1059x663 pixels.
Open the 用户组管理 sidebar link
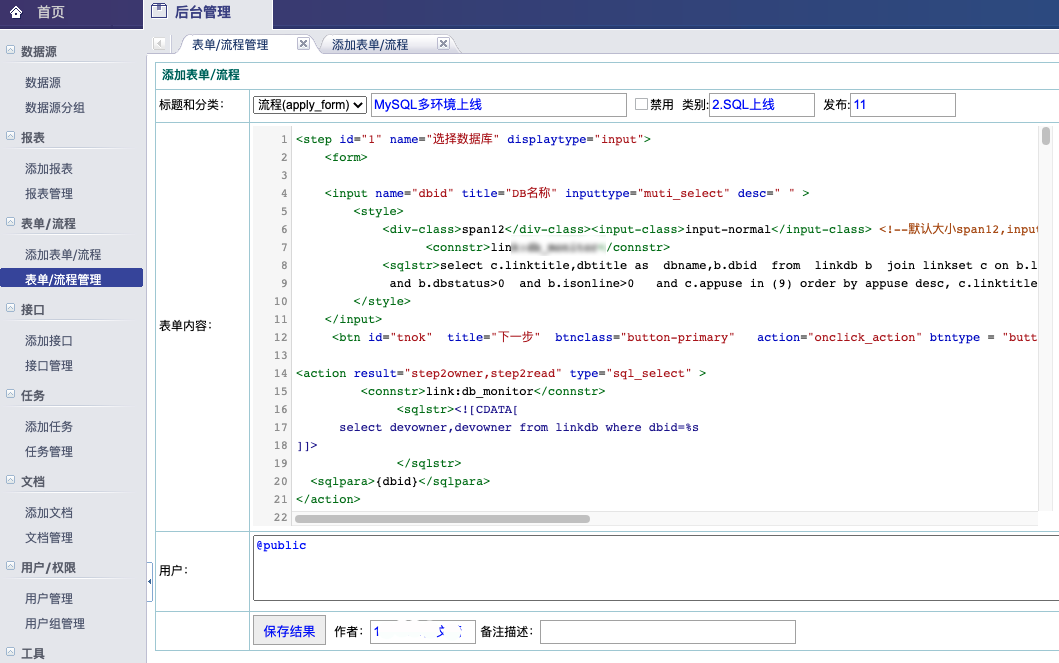coord(55,624)
